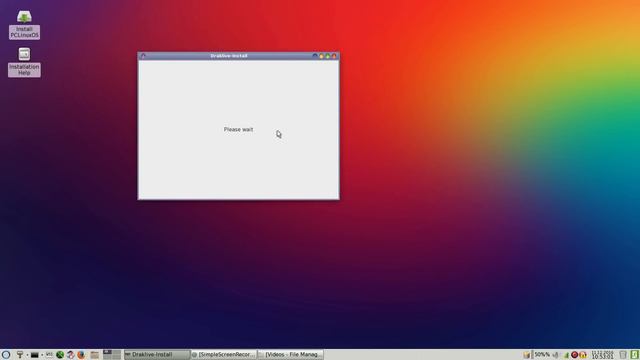The image size is (640, 360).
Task: Maximize the Draklive-Install window
Action: [328, 56]
